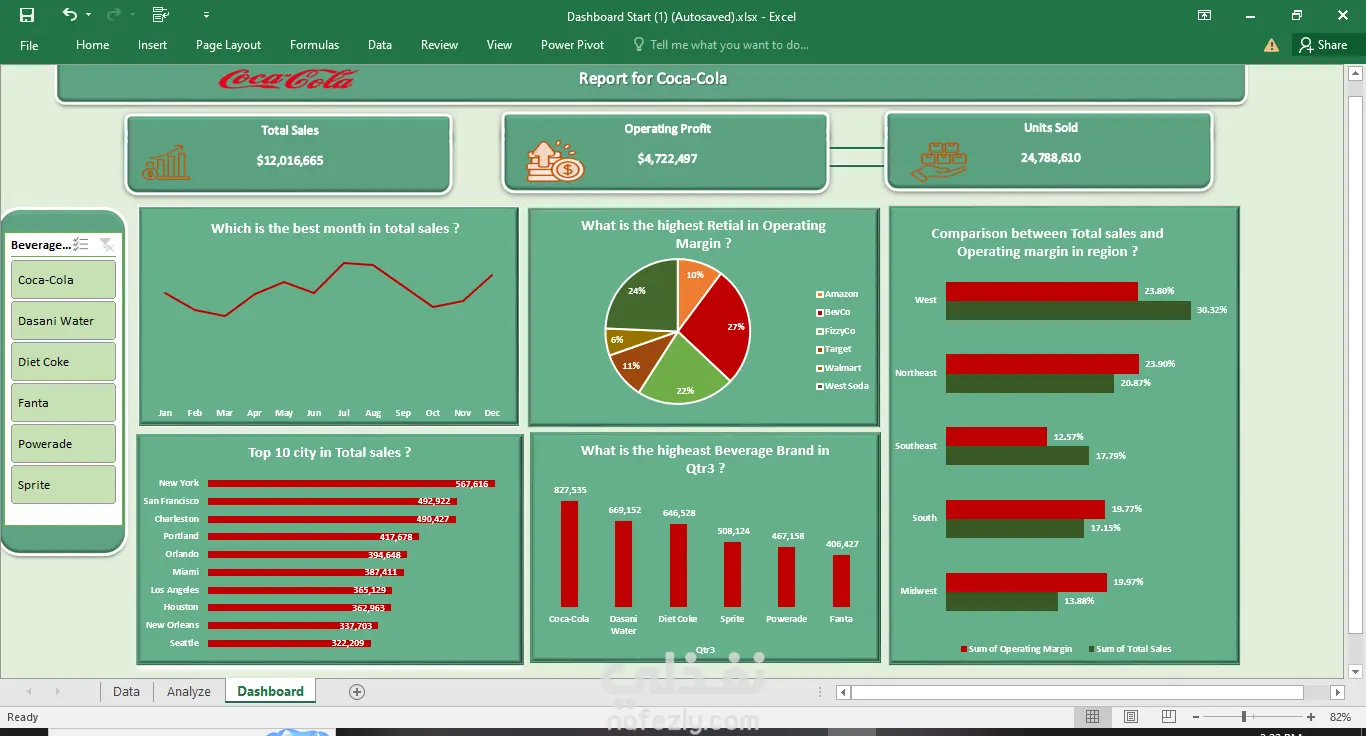Click the Share button

click(x=1323, y=45)
